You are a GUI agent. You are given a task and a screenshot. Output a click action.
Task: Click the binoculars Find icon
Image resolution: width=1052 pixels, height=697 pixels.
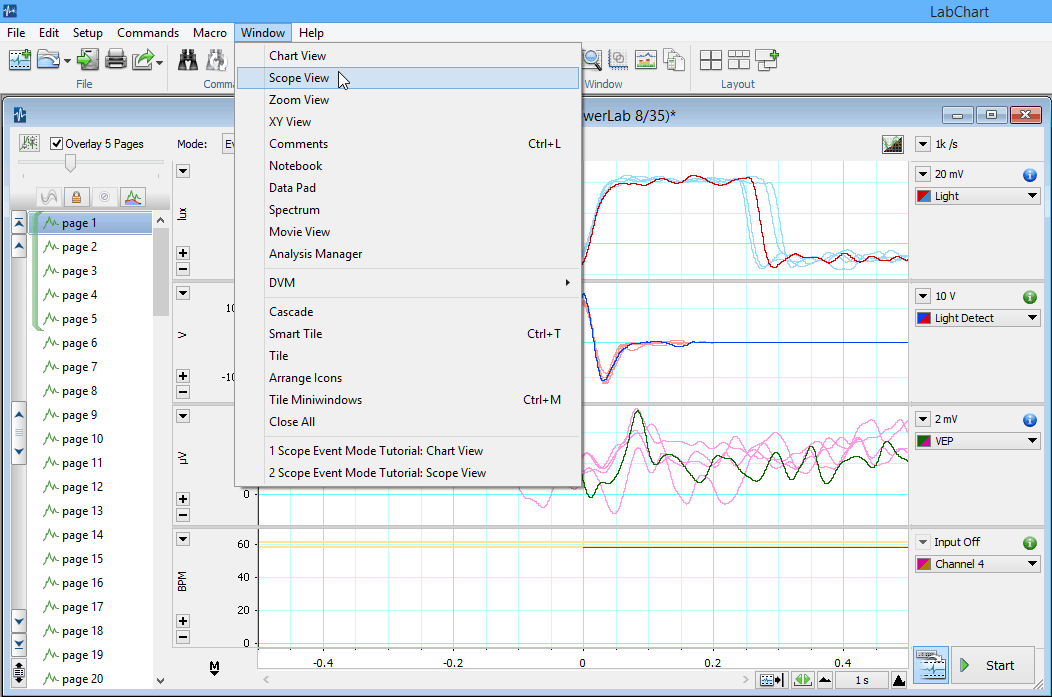point(187,60)
